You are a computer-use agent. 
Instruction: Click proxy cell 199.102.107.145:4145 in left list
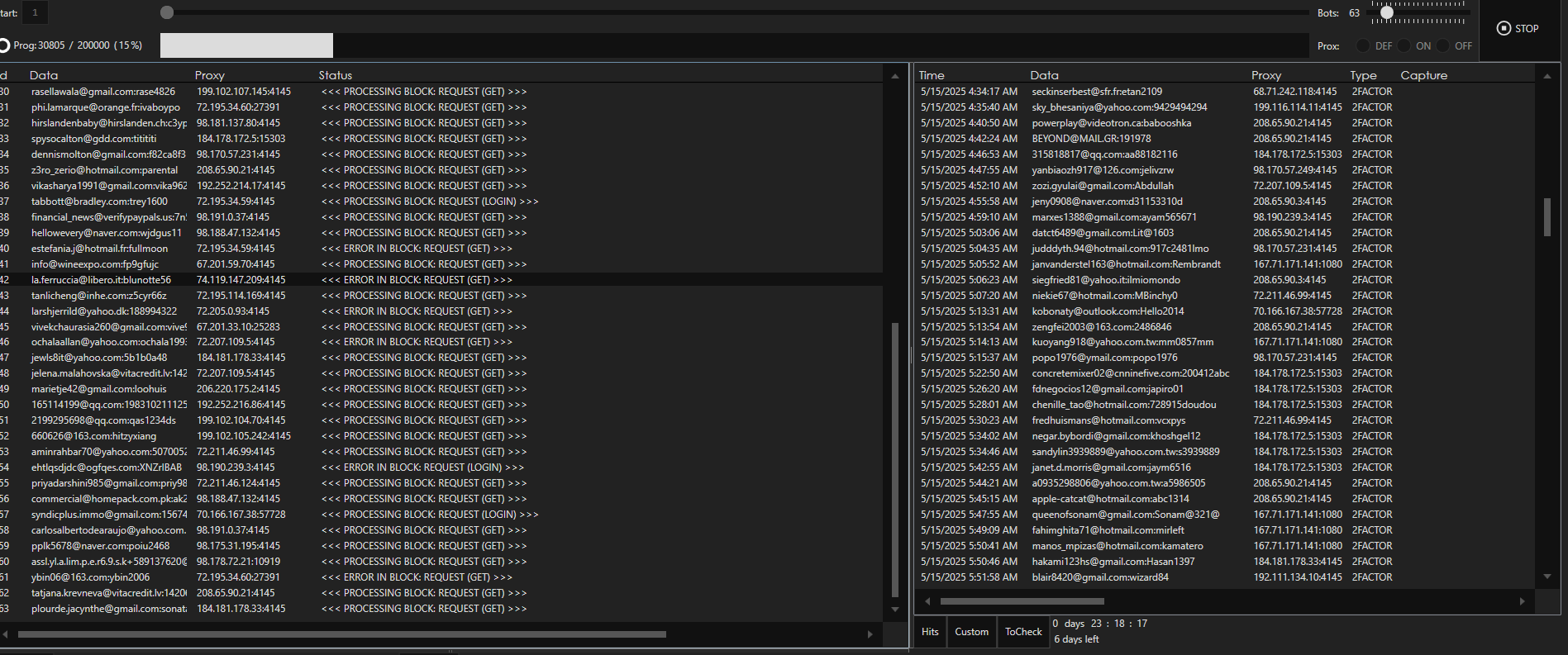point(244,92)
